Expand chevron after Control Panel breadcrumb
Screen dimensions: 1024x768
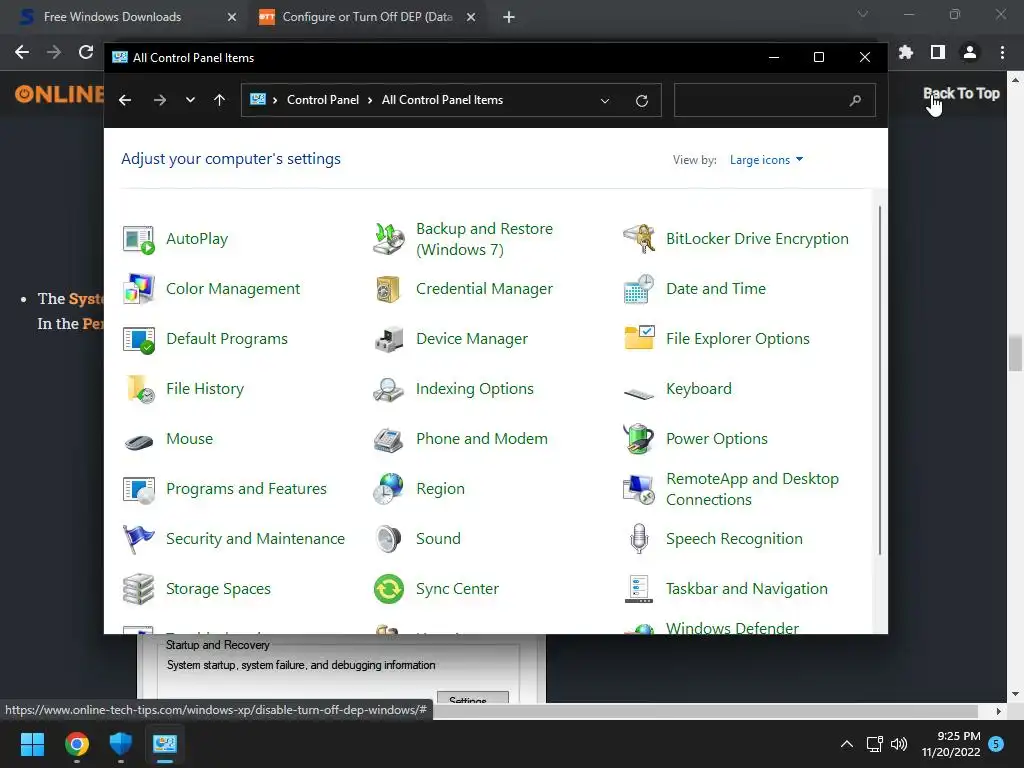pyautogui.click(x=370, y=100)
